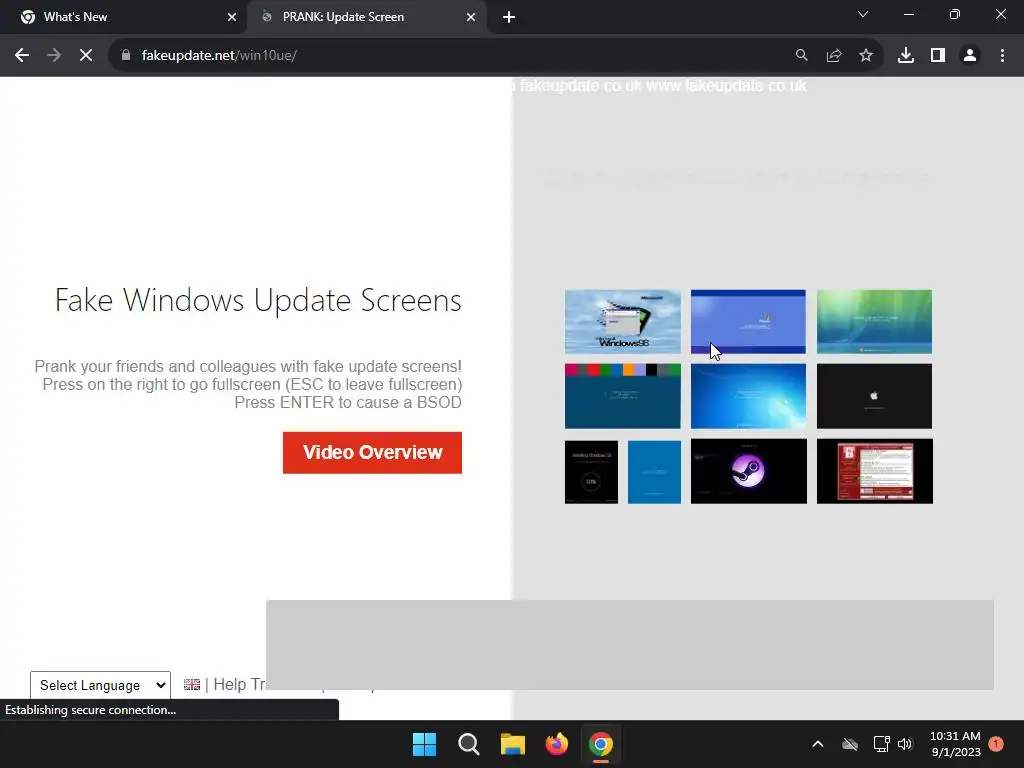Click the Chrome taskbar icon

point(601,744)
